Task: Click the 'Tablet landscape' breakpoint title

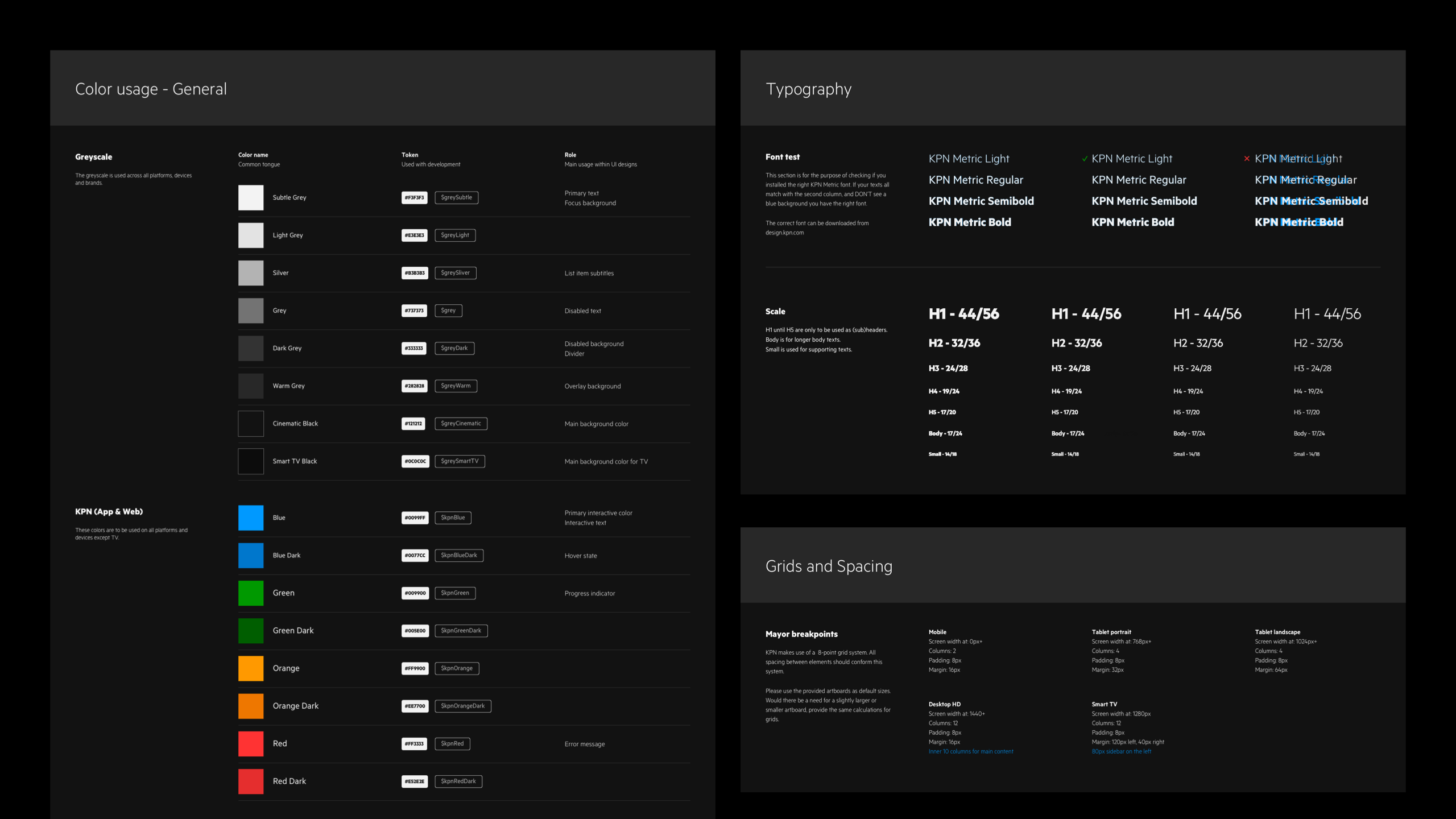Action: 1277,632
